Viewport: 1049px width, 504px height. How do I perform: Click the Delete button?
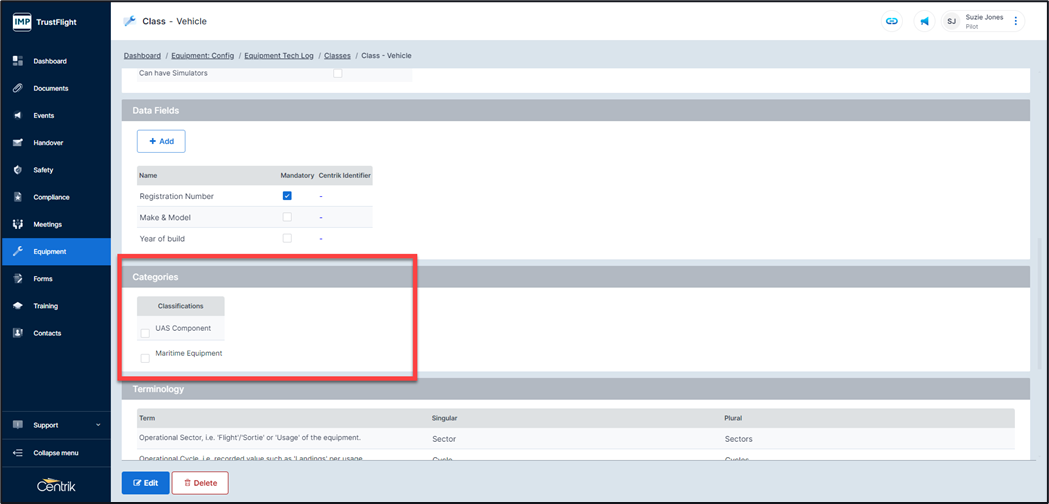[200, 483]
